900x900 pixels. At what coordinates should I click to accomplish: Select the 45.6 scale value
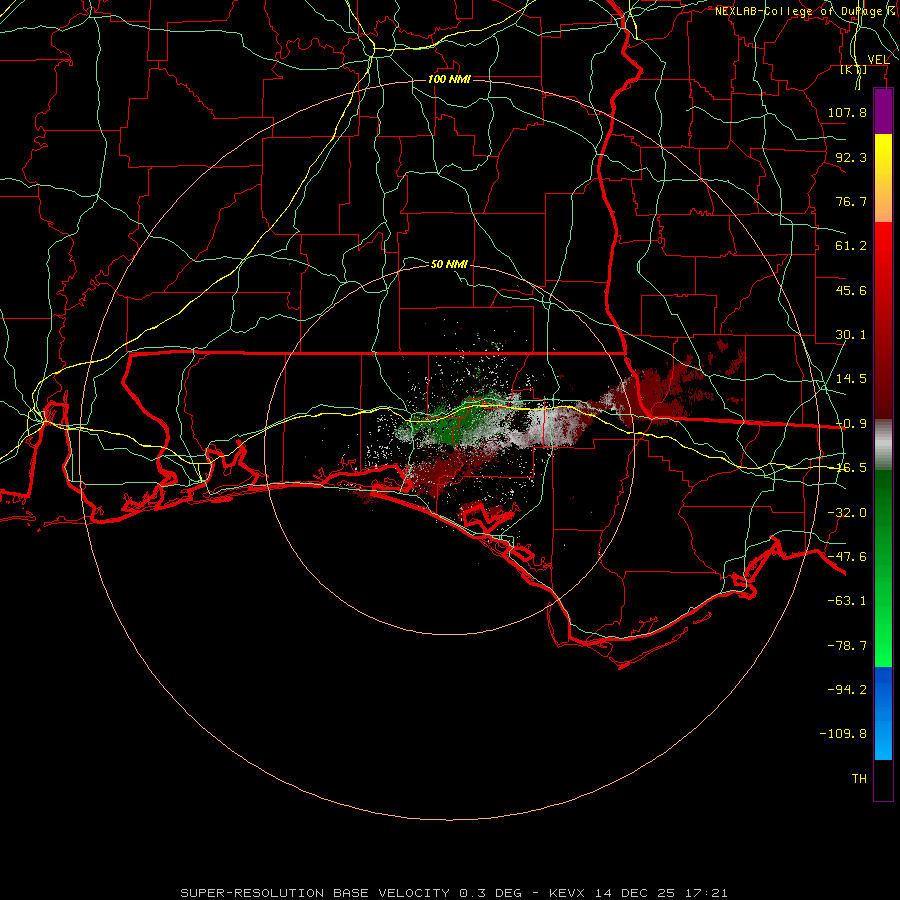(851, 290)
